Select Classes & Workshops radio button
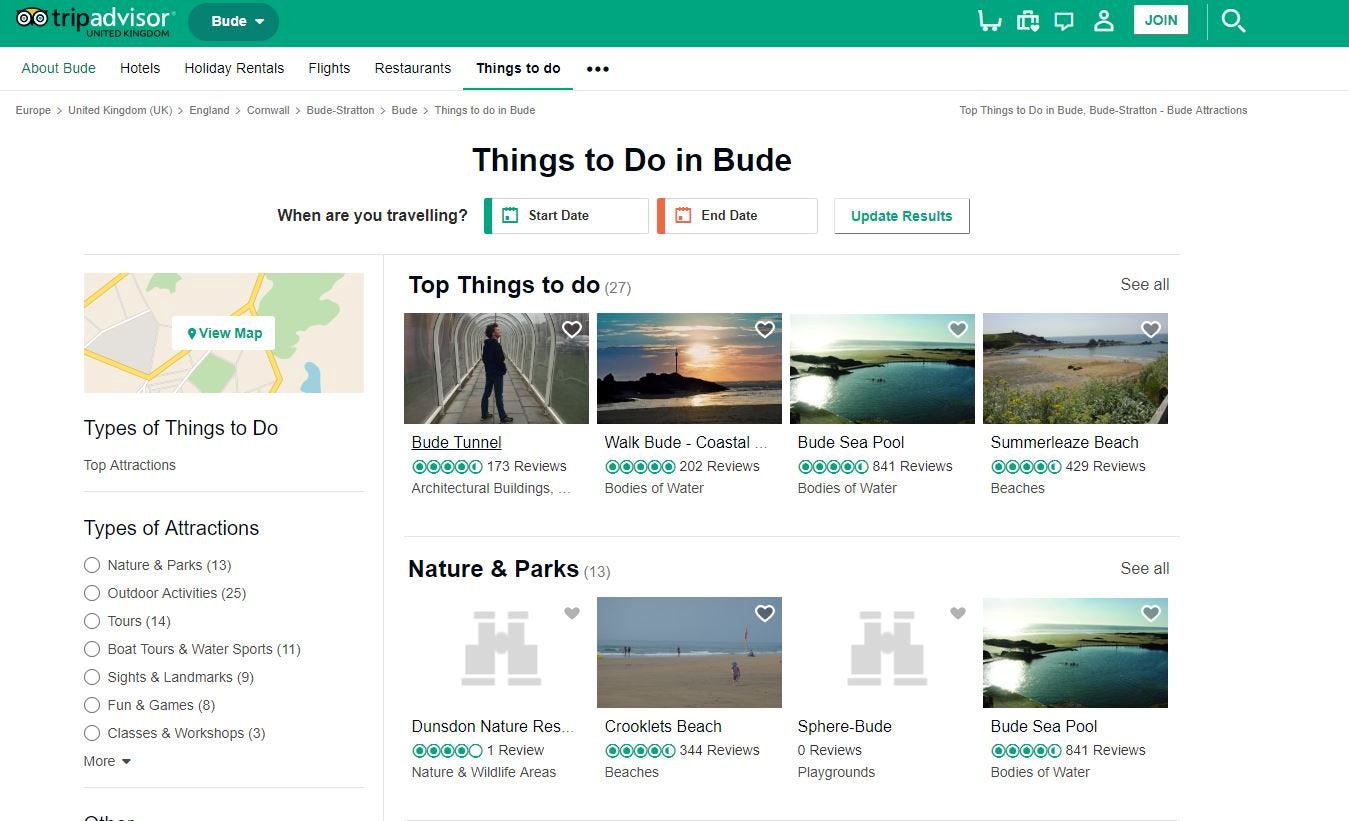 (x=92, y=733)
